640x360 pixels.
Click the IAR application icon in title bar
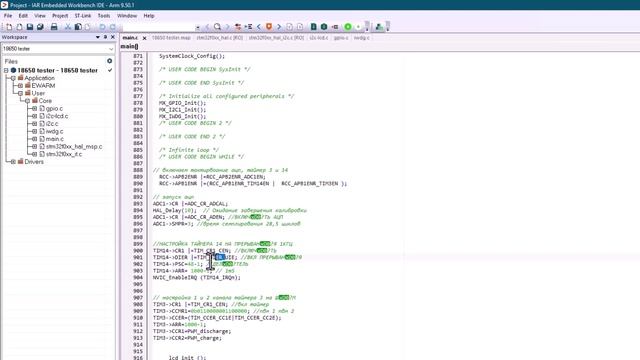pyautogui.click(x=4, y=5)
